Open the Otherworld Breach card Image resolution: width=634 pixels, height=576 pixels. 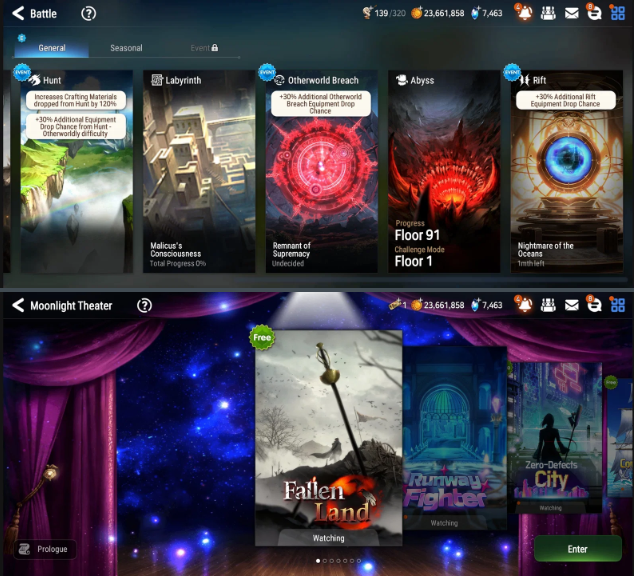tap(321, 171)
